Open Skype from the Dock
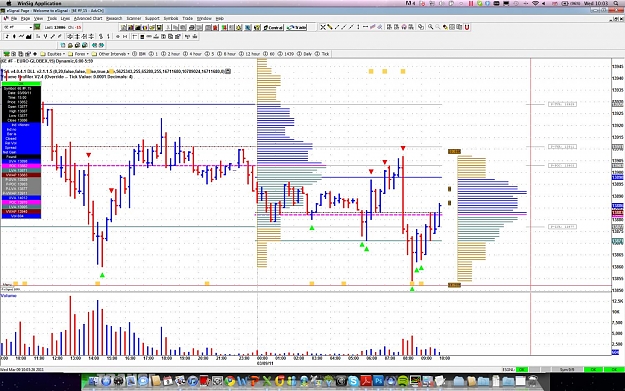Image resolution: width=625 pixels, height=391 pixels. 353,381
